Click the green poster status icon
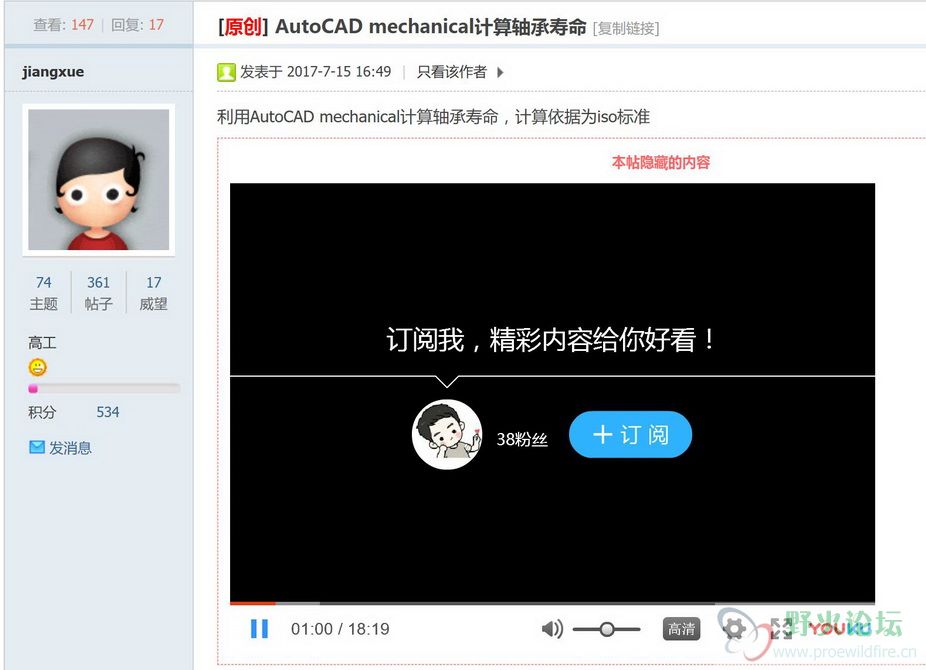 point(226,72)
